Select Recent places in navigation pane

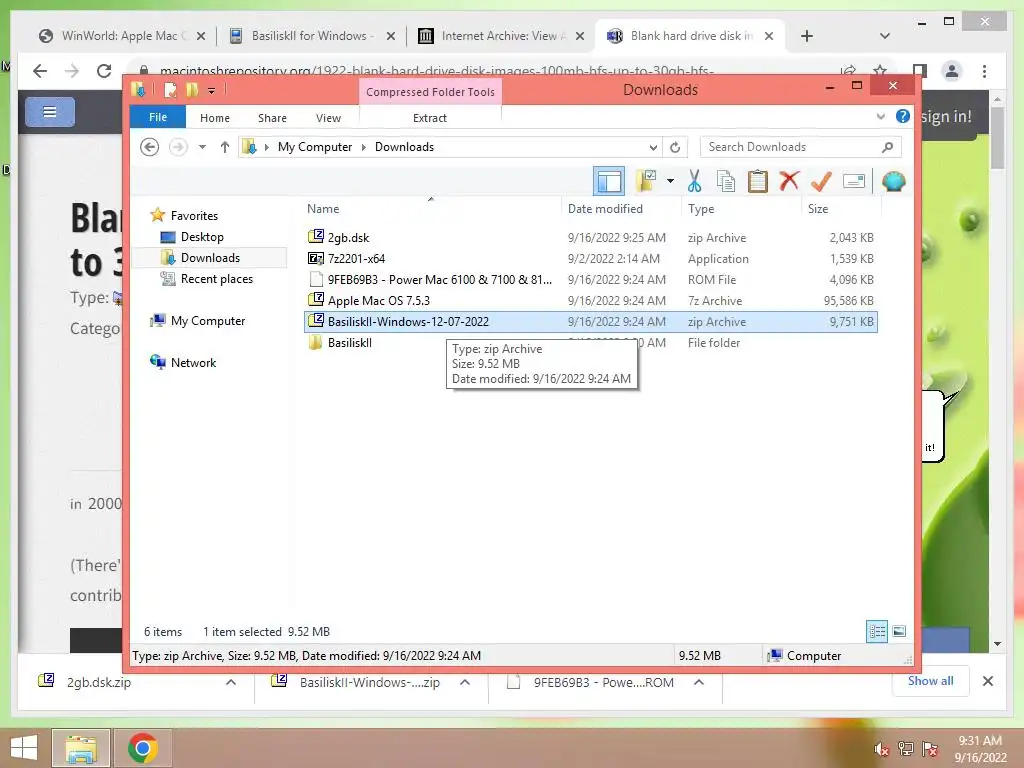[216, 279]
